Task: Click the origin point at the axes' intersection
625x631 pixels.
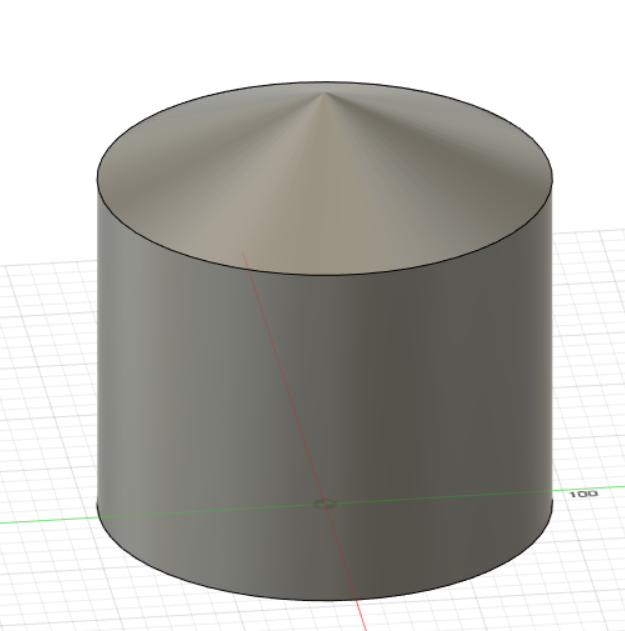Action: [x=324, y=504]
